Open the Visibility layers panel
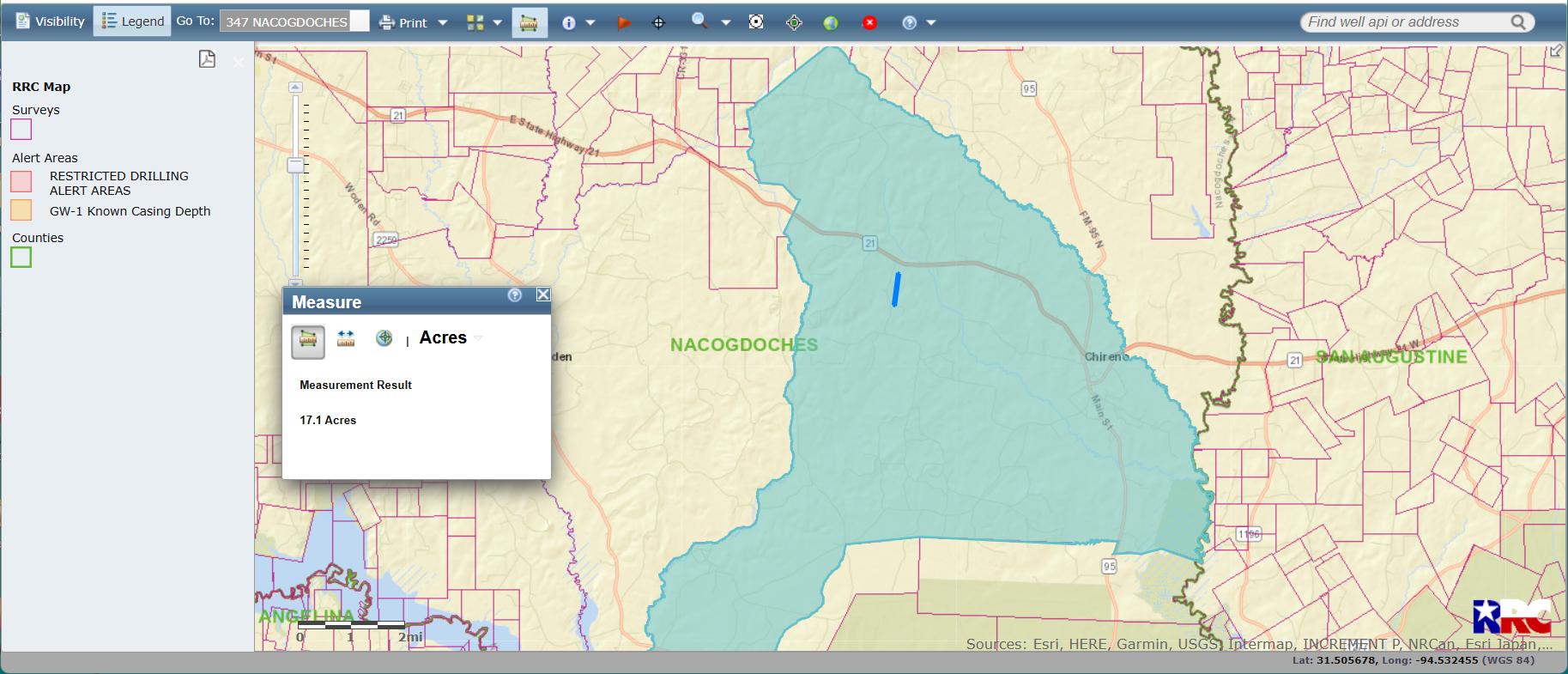 point(50,21)
